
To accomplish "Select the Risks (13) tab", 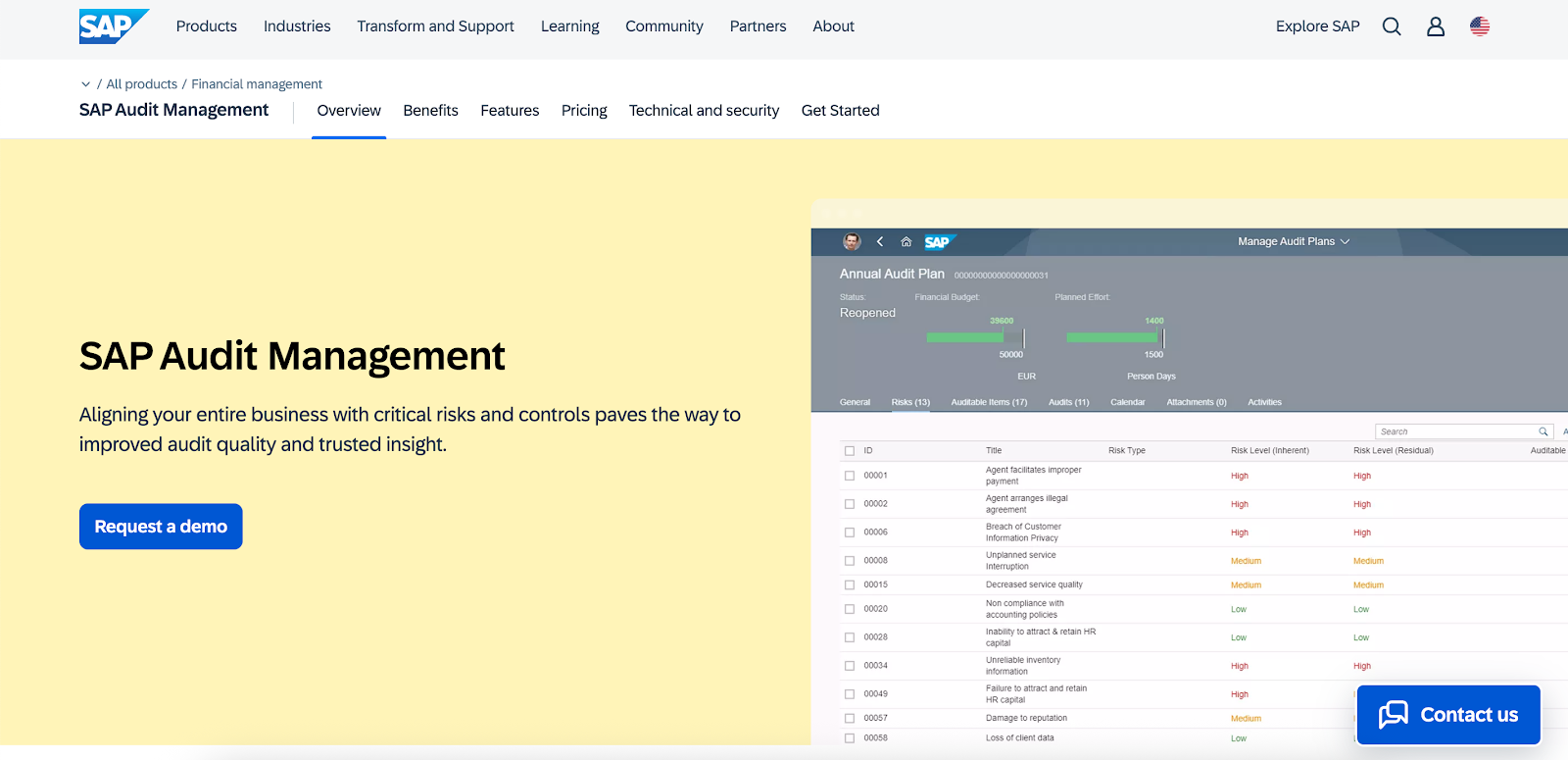I will click(910, 402).
